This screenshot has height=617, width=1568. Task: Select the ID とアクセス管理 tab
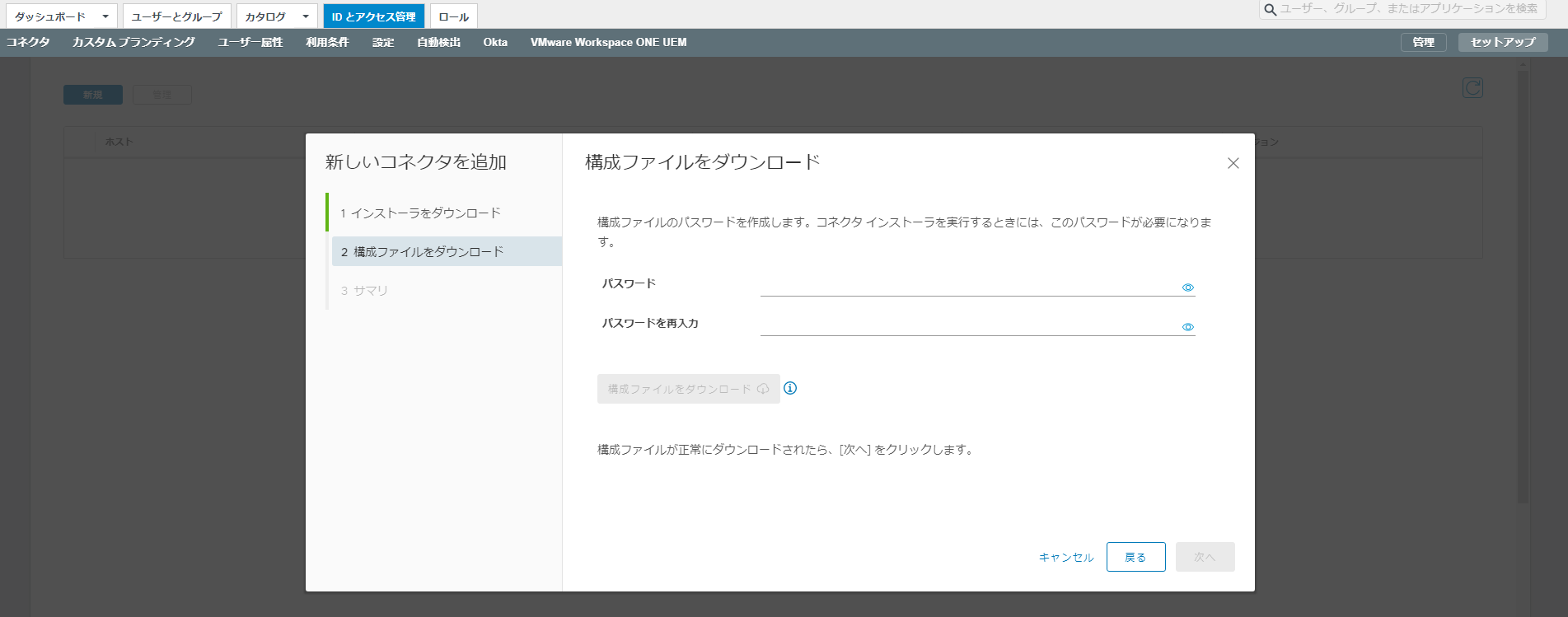tap(373, 16)
